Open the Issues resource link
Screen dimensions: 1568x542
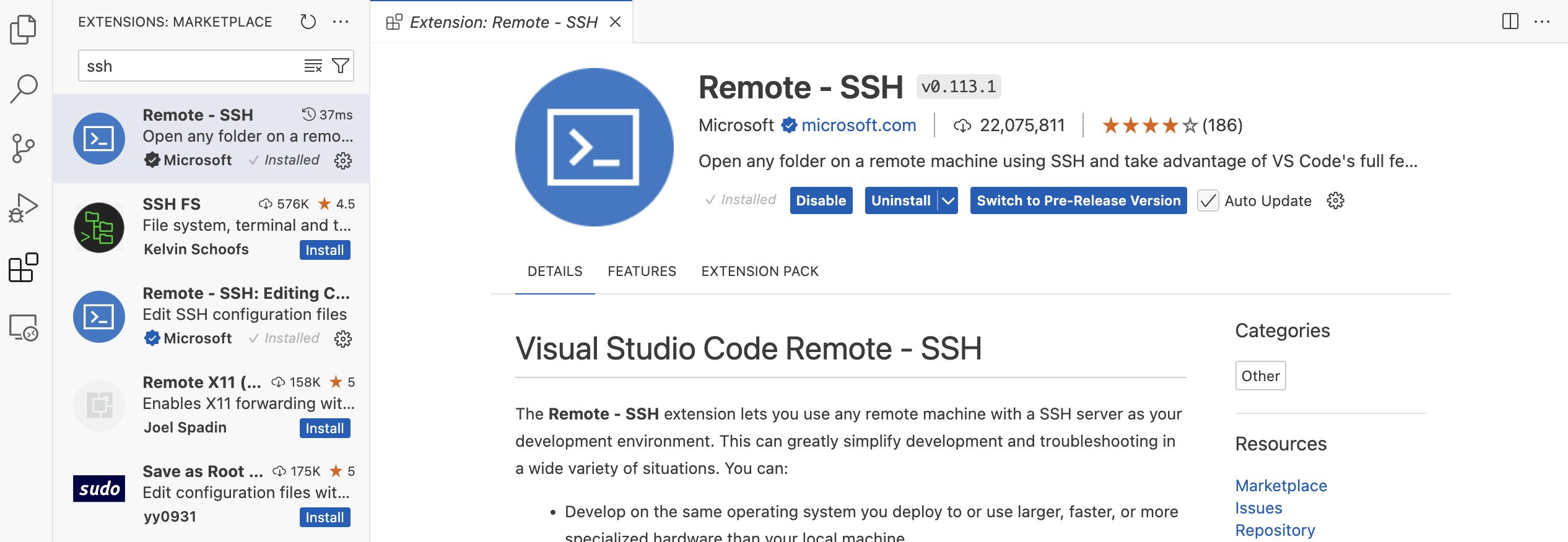(1259, 508)
